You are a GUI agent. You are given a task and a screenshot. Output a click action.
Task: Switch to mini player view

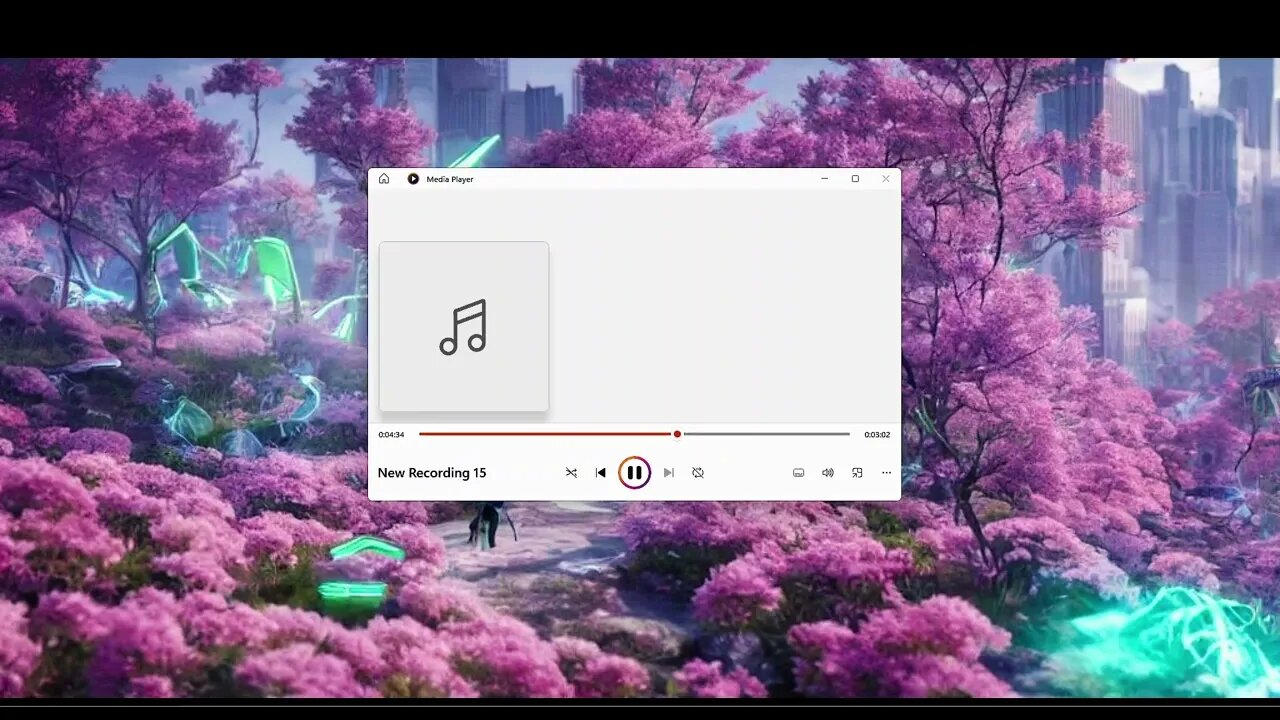click(x=857, y=473)
